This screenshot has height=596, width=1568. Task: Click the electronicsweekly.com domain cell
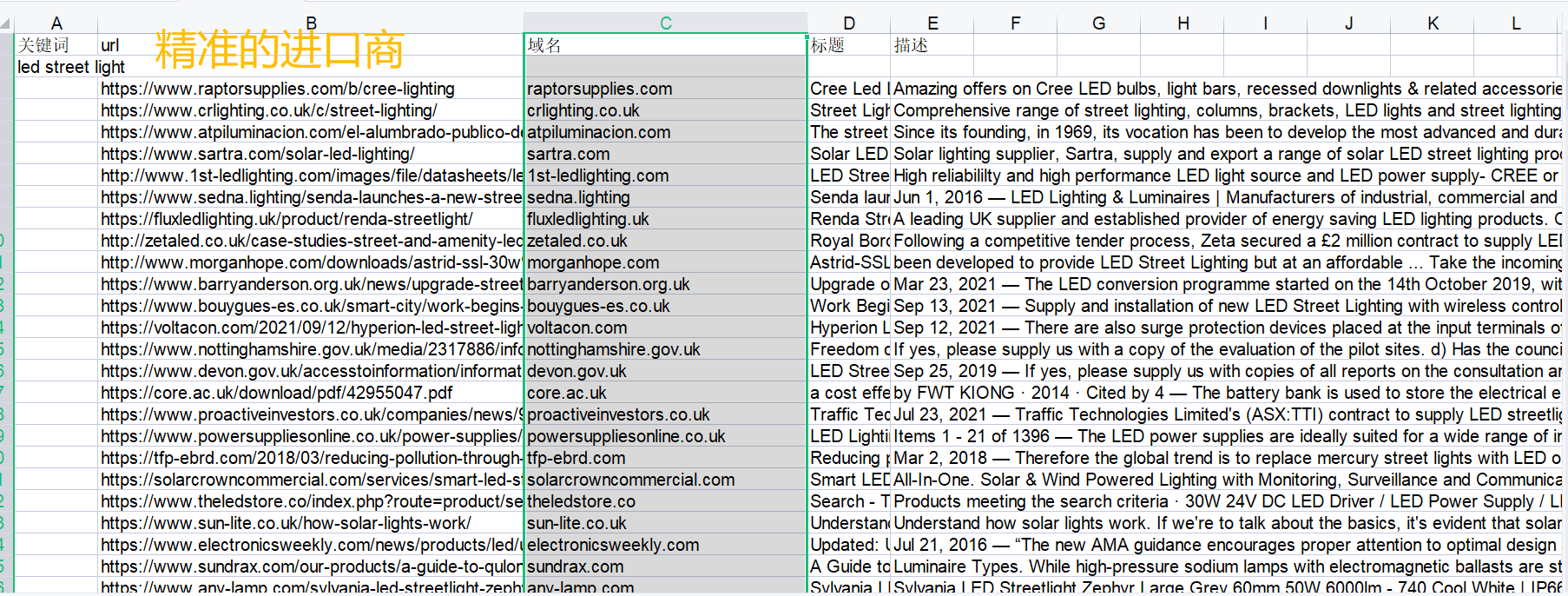click(x=666, y=545)
